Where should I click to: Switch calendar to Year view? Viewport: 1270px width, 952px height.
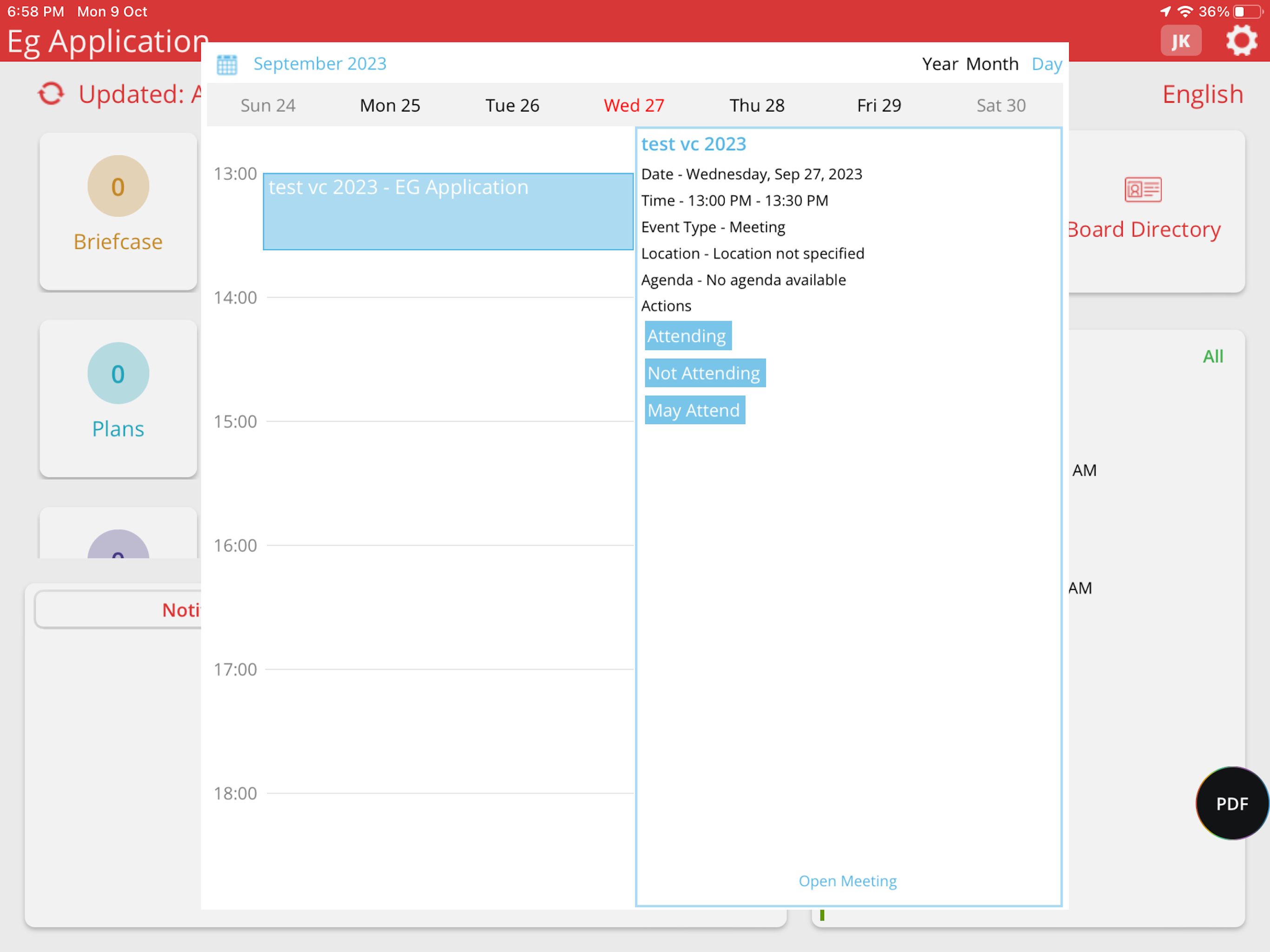(940, 64)
